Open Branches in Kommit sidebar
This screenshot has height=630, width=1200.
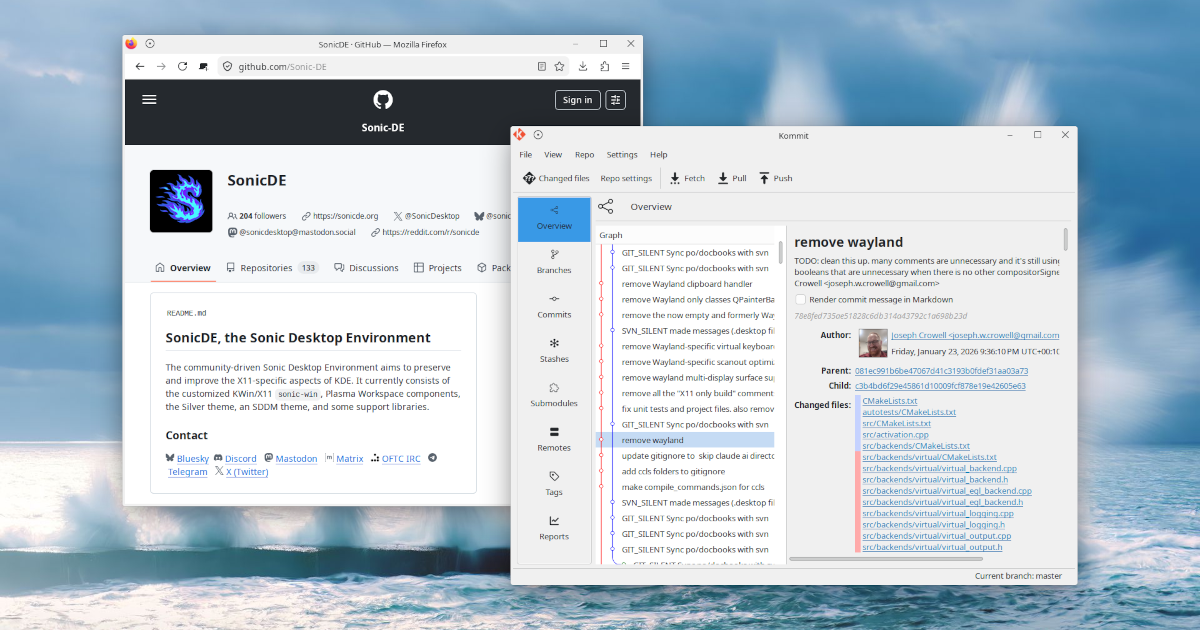point(554,263)
